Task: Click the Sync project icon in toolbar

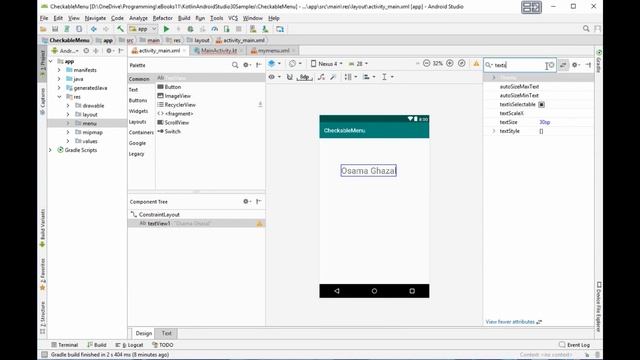Action: click(x=67, y=29)
